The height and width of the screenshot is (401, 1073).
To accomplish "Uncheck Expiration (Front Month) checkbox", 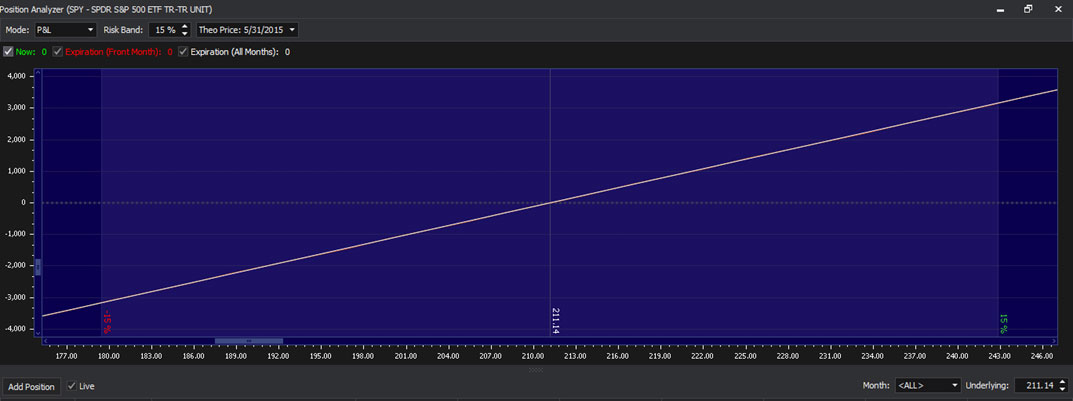I will [x=57, y=52].
